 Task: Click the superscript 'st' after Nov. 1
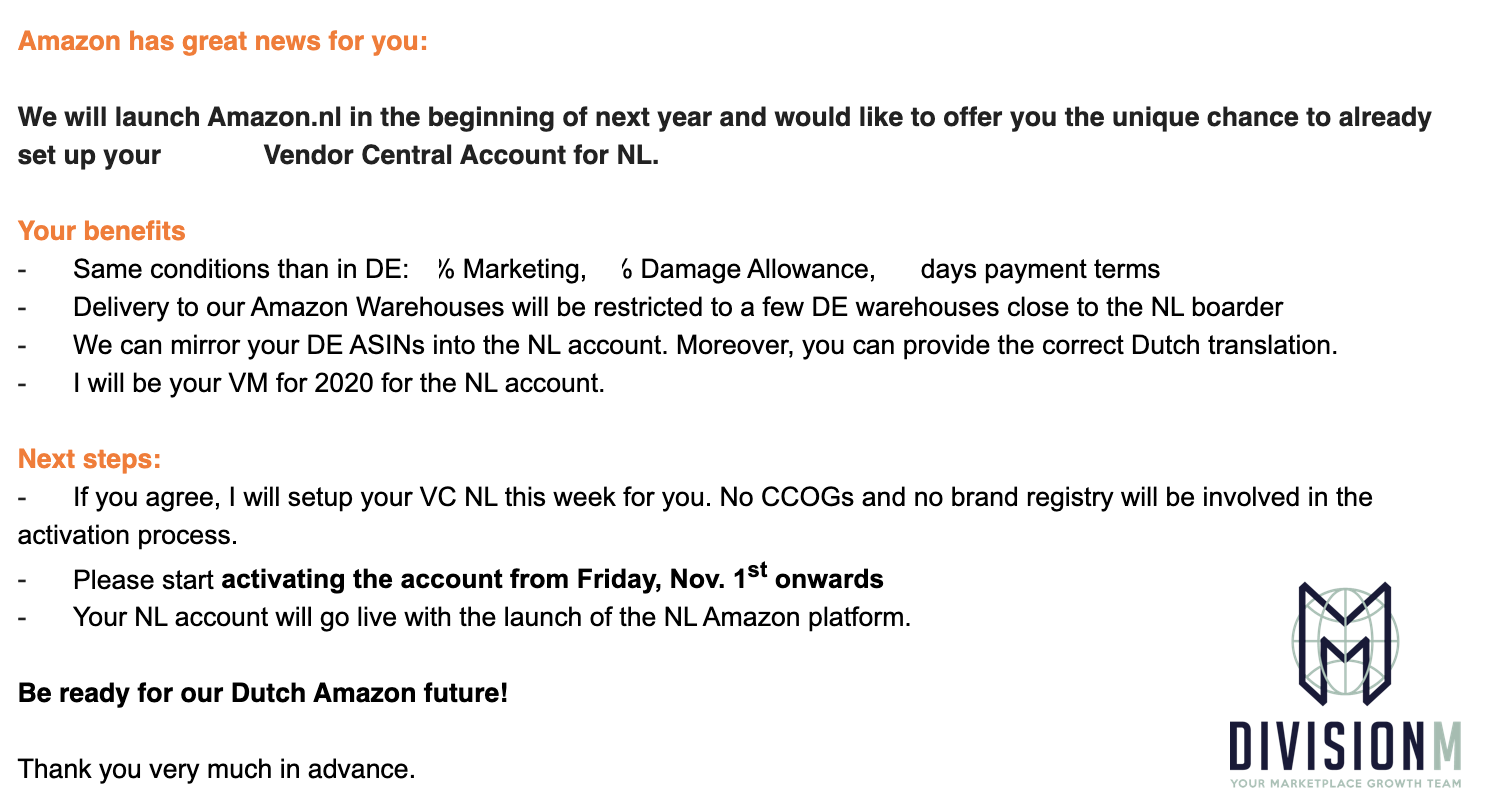(758, 570)
